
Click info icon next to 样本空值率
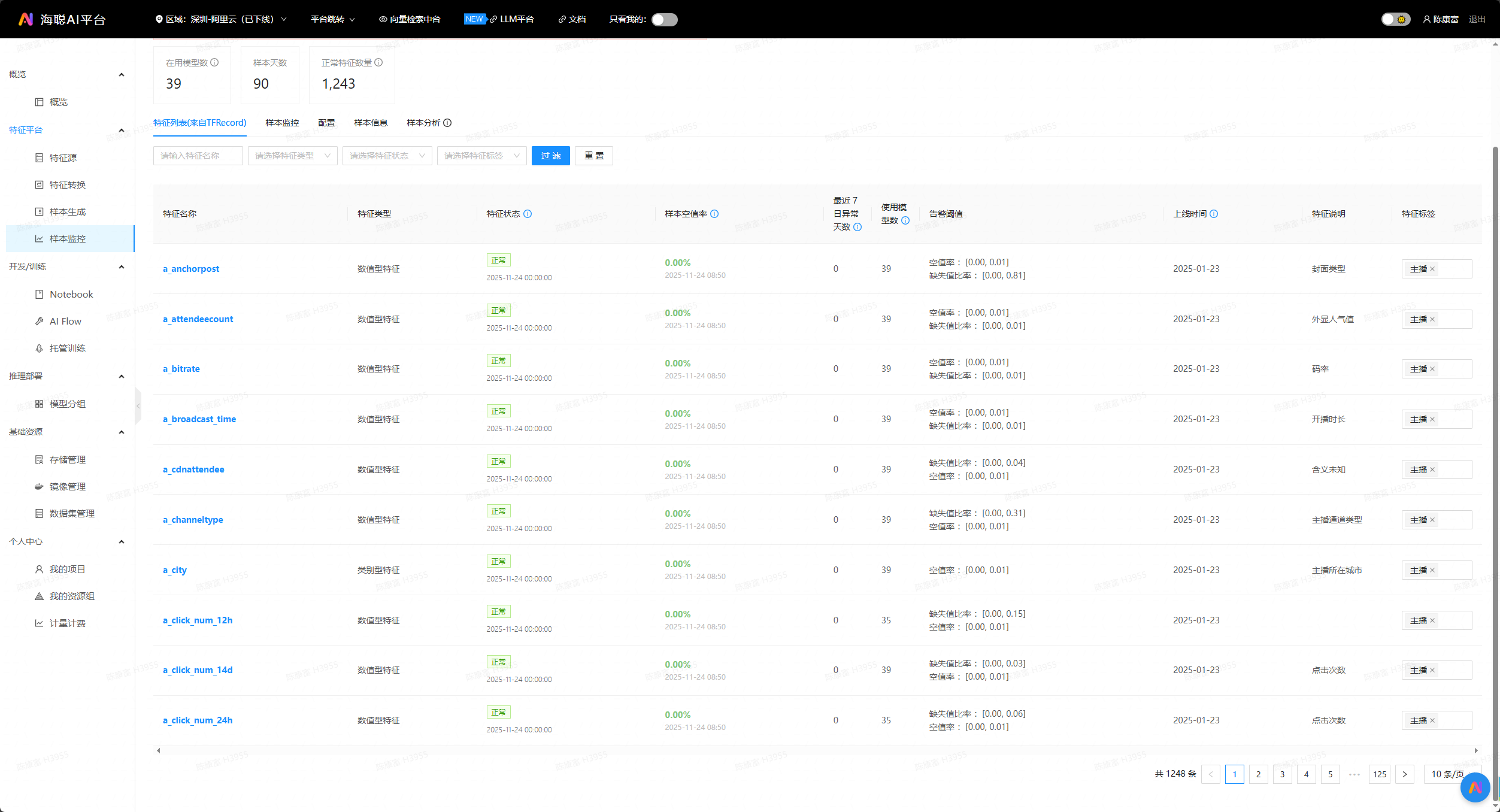pyautogui.click(x=714, y=214)
